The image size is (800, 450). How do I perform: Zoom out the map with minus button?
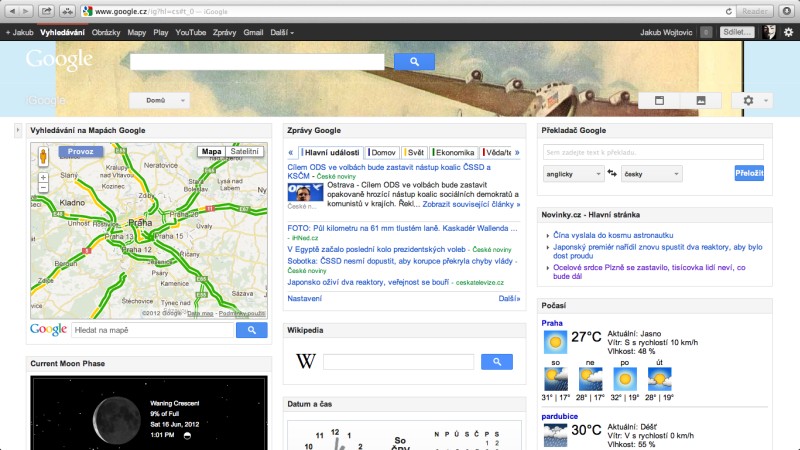(43, 188)
